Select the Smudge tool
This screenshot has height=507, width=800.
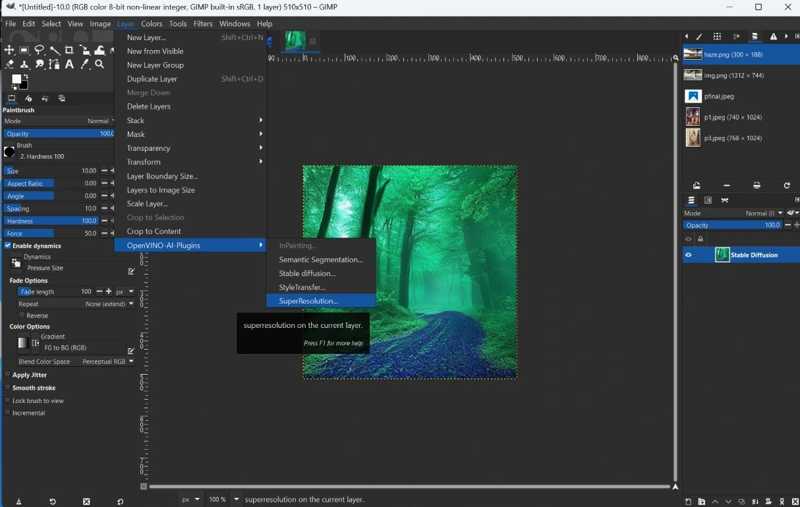pyautogui.click(x=39, y=64)
